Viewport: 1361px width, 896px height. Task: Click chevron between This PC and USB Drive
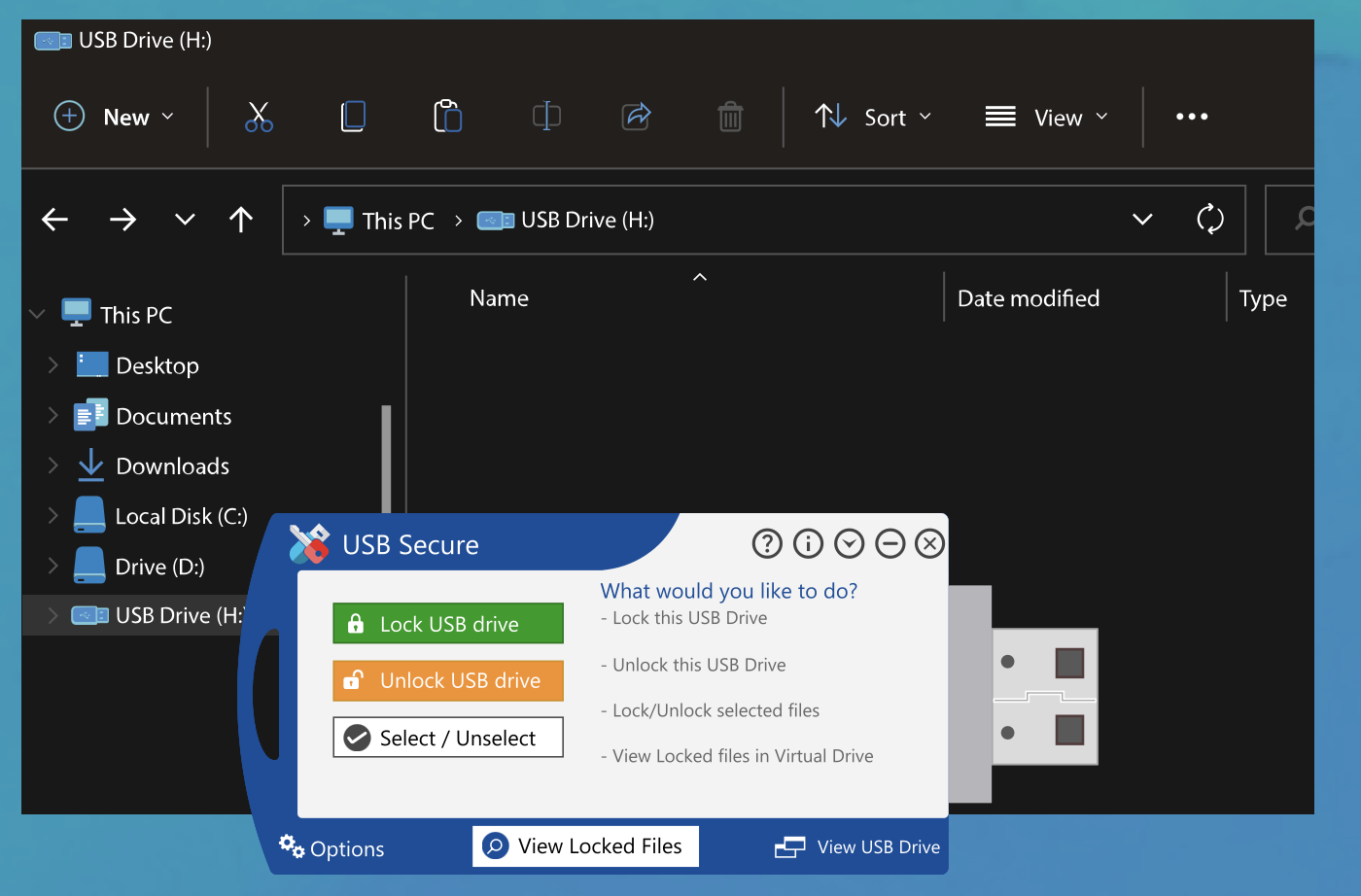coord(458,221)
